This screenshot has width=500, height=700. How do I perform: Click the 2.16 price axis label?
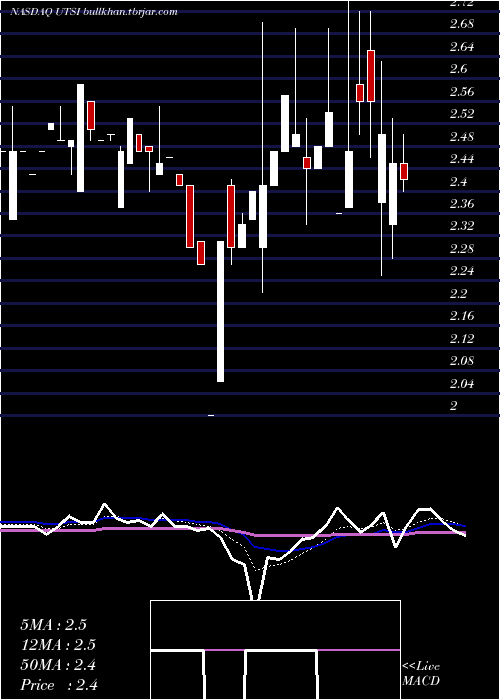click(x=462, y=316)
